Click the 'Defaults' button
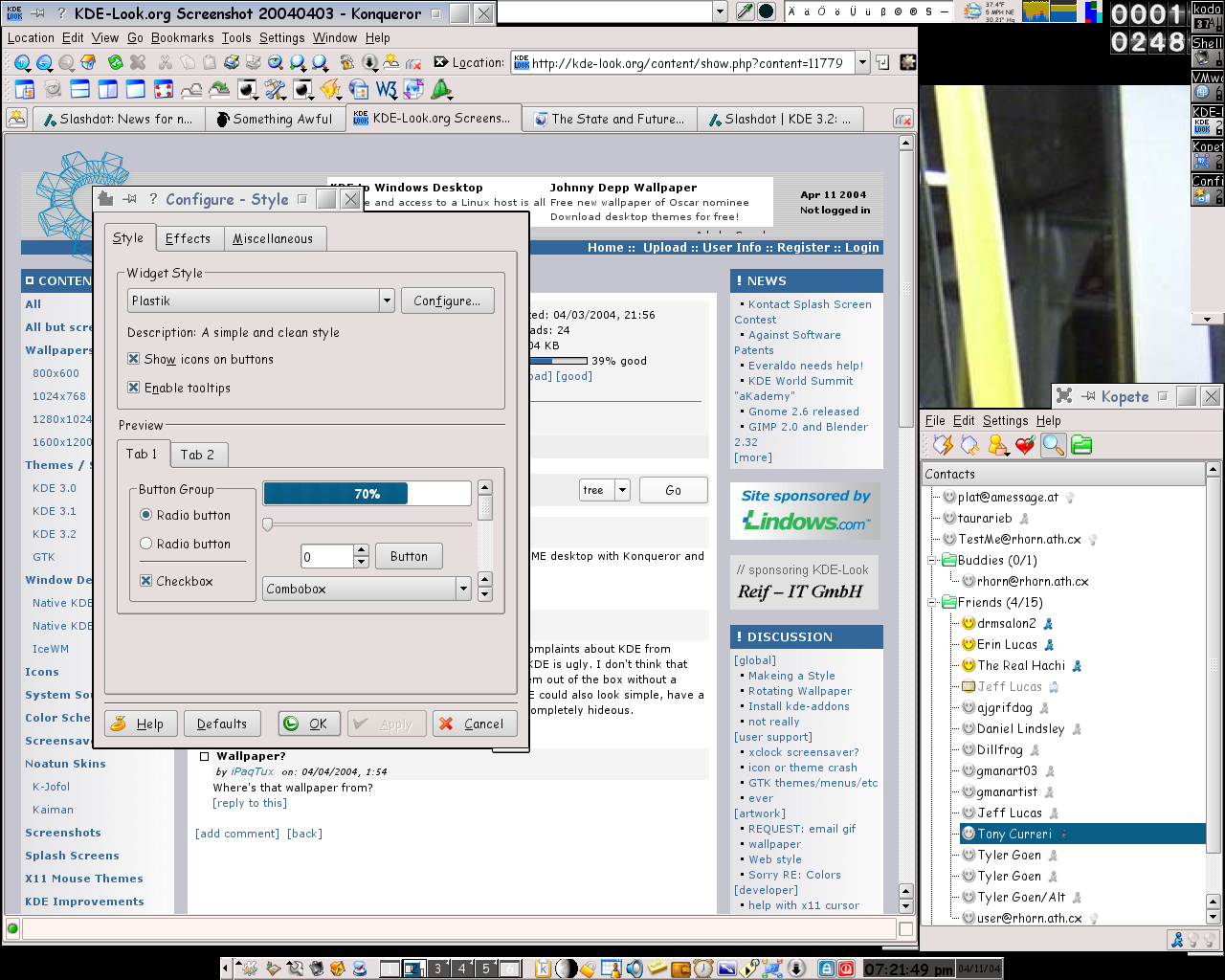Viewport: 1225px width, 980px height. (x=222, y=724)
